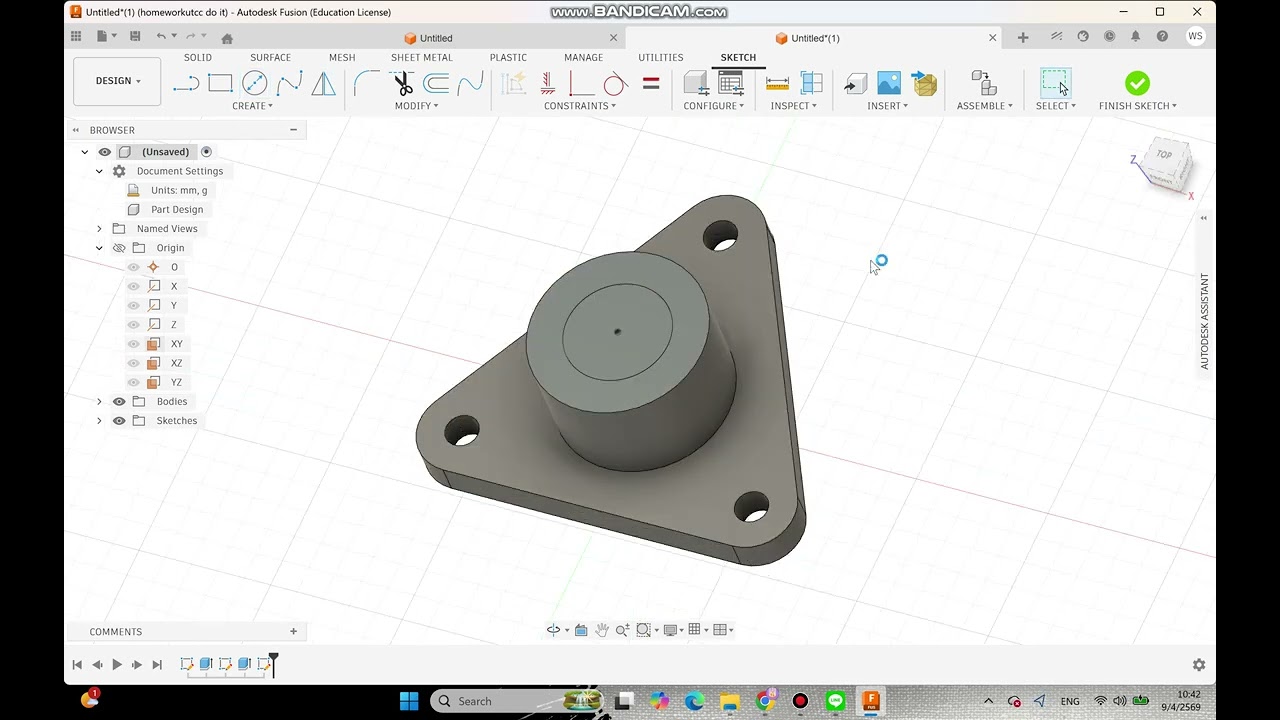Switch to the SURFACE tab
This screenshot has height=720, width=1280.
click(270, 58)
